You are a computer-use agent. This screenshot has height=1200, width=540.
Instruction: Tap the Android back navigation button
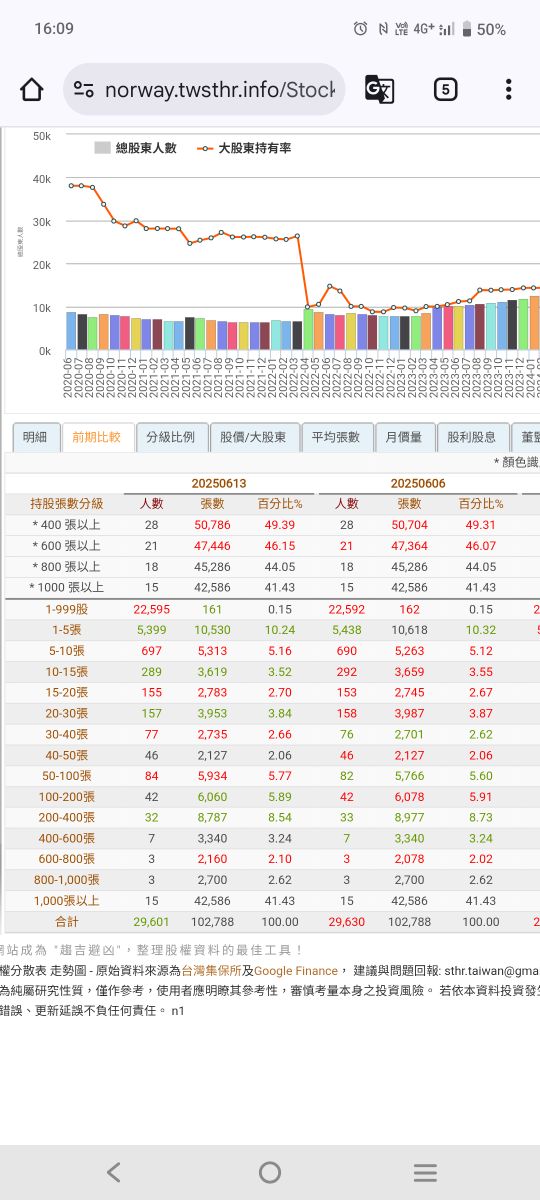(113, 1172)
